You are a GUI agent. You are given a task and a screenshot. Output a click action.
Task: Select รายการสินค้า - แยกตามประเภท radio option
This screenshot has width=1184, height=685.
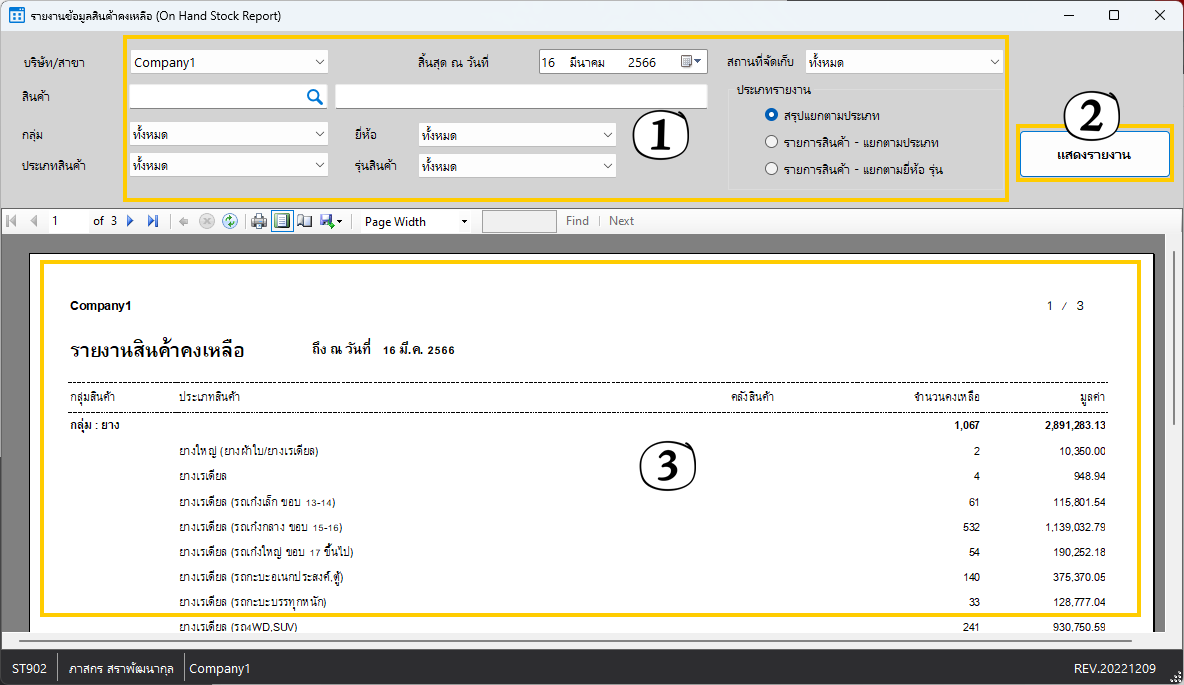point(771,142)
